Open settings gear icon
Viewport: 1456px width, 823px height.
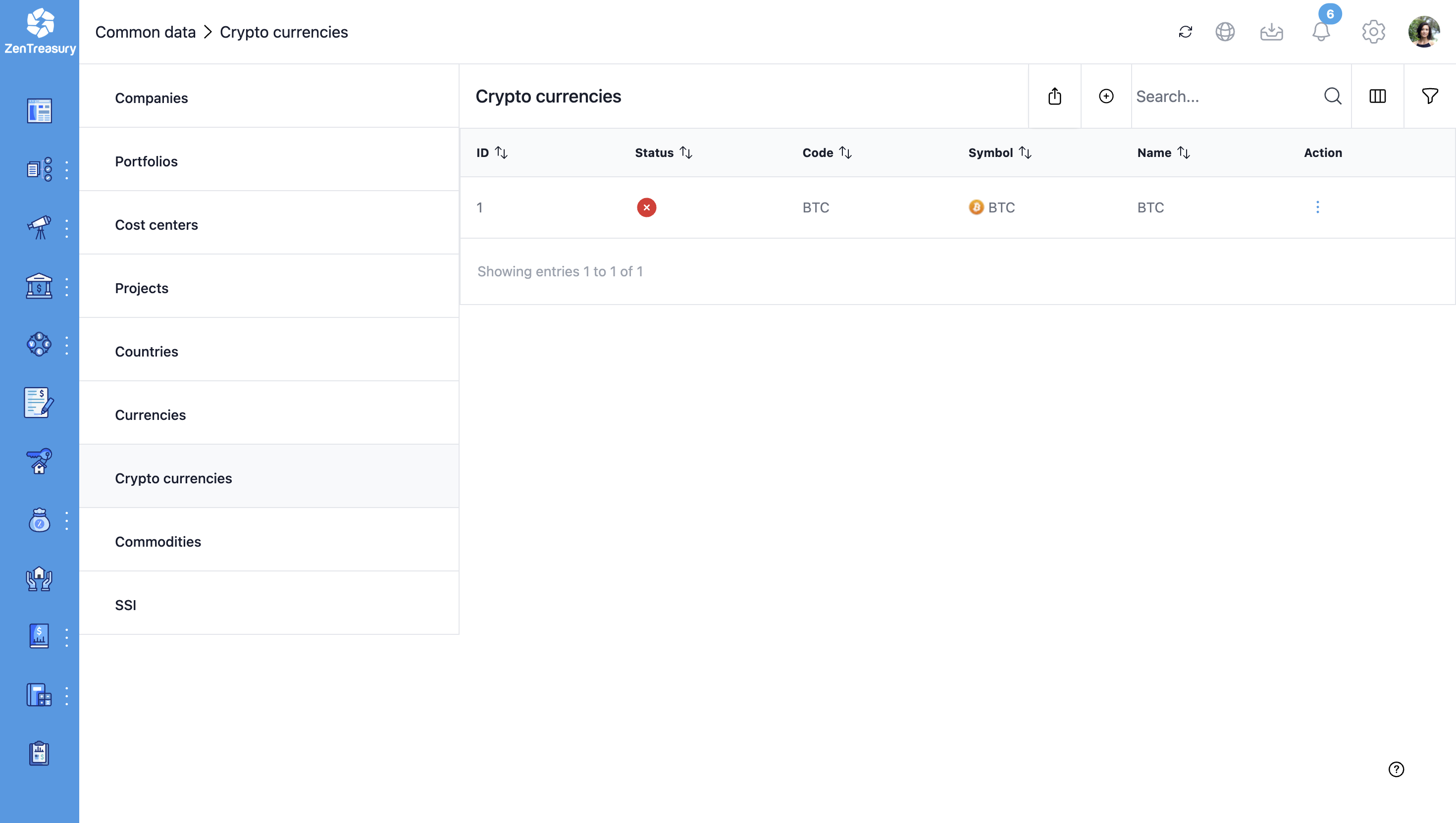click(x=1373, y=32)
